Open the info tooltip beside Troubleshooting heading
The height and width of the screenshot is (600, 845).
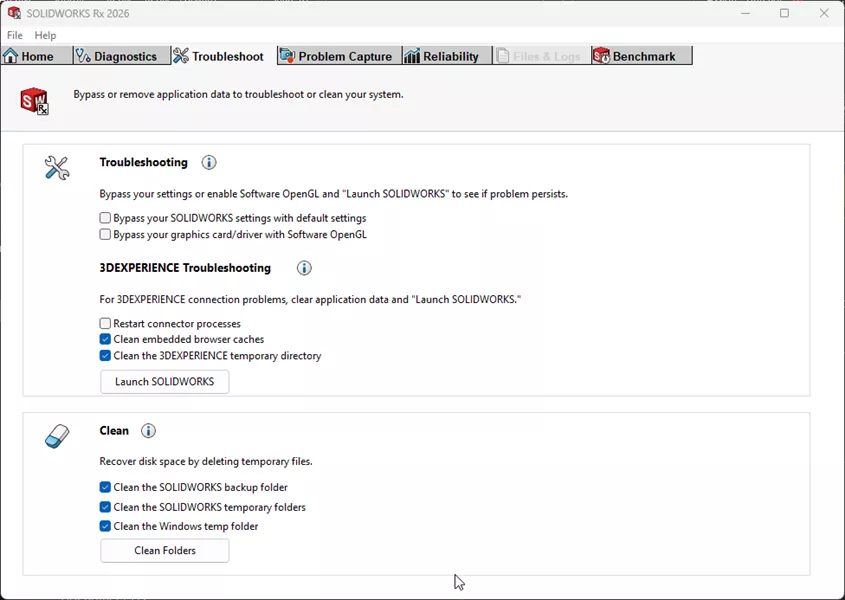(209, 162)
